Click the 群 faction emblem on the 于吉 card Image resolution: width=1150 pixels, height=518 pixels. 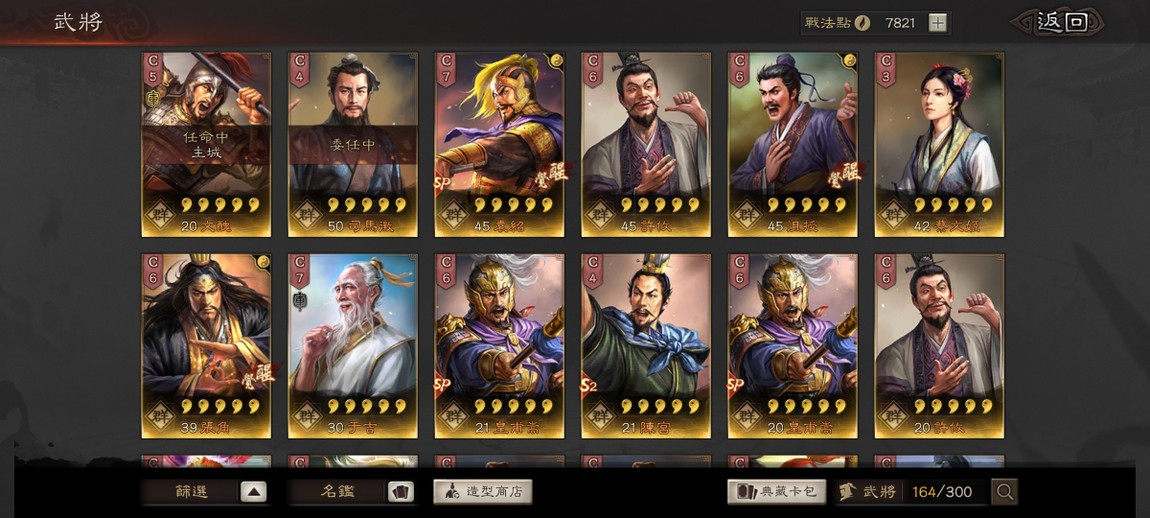(x=307, y=417)
